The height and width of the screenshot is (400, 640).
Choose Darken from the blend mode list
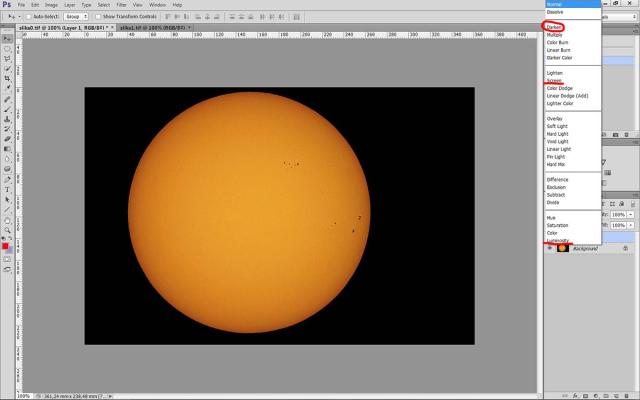[555, 26]
